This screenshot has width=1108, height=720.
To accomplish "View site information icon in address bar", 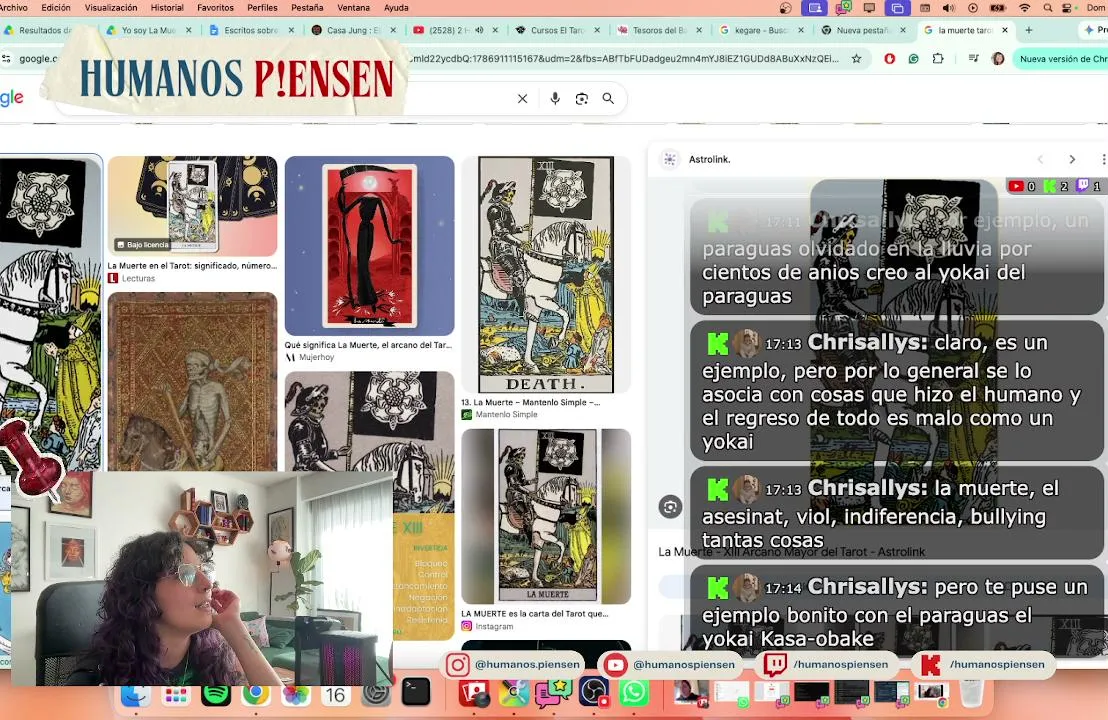I will 7,59.
